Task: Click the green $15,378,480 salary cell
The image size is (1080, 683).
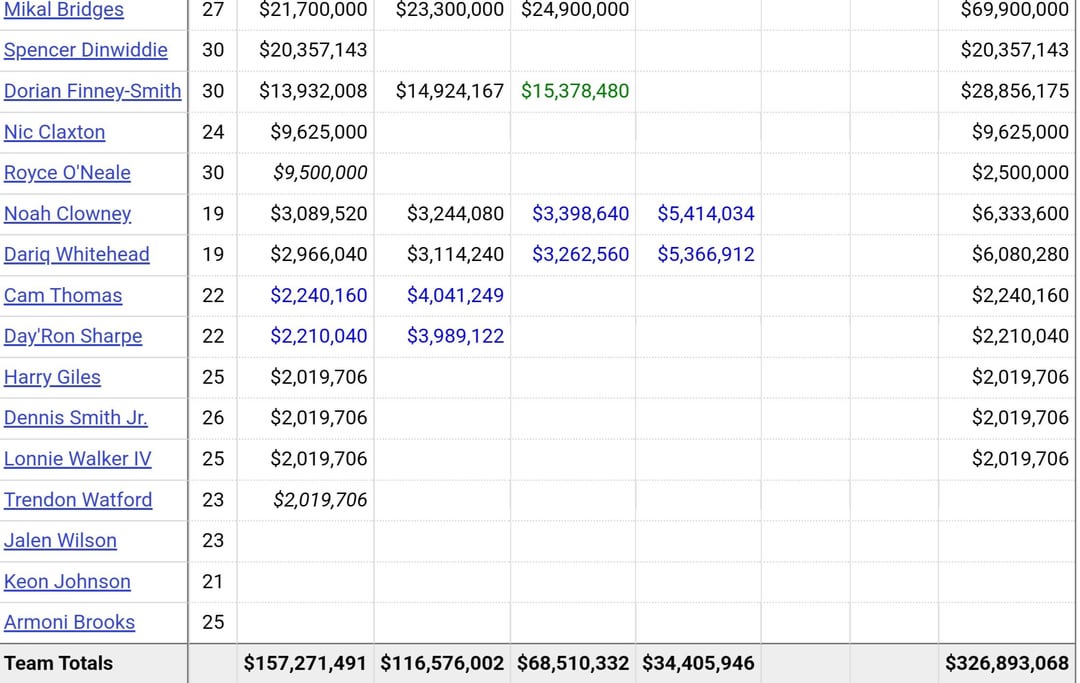Action: 575,91
